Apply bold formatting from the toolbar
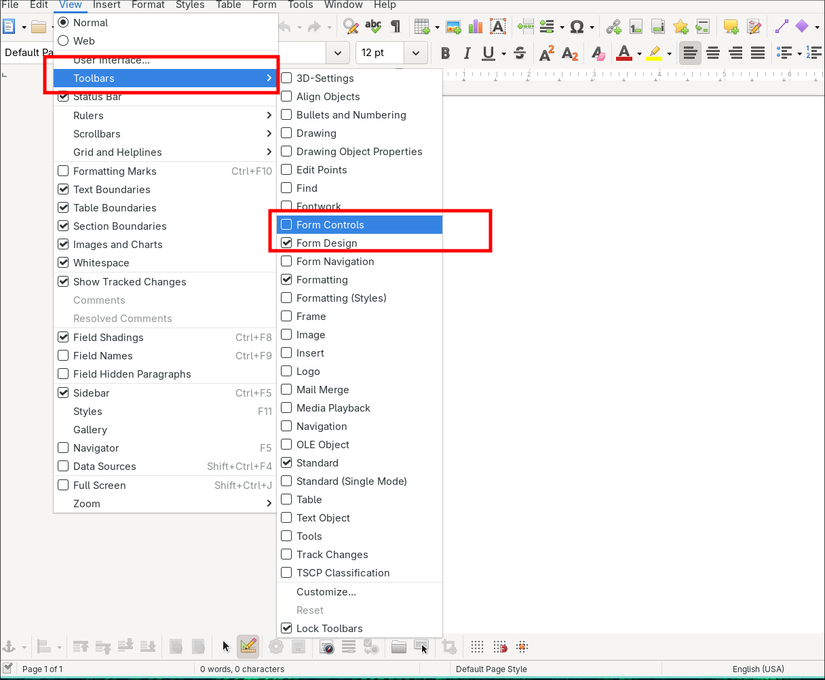The height and width of the screenshot is (680, 825). point(444,53)
